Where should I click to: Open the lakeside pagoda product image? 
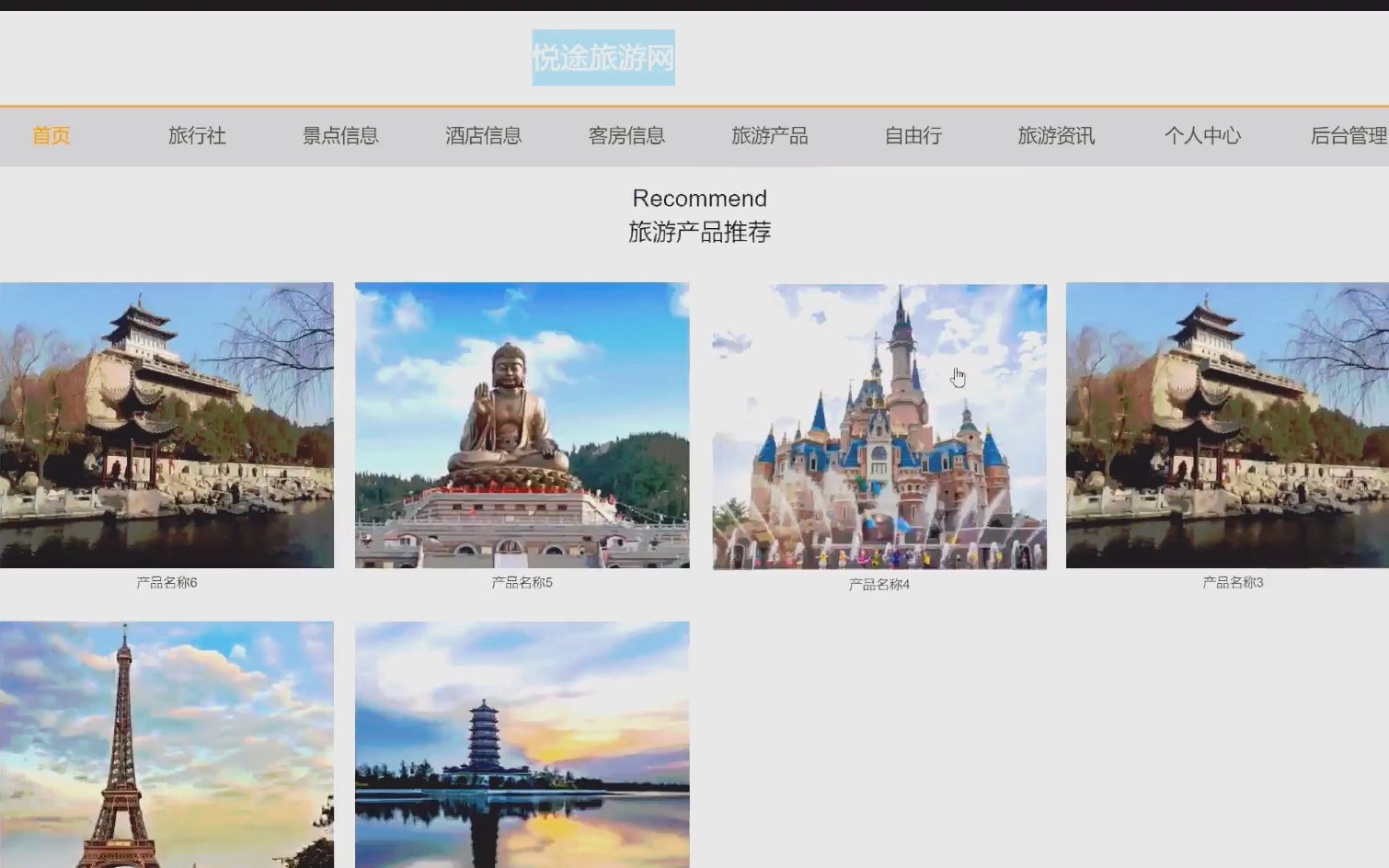522,745
